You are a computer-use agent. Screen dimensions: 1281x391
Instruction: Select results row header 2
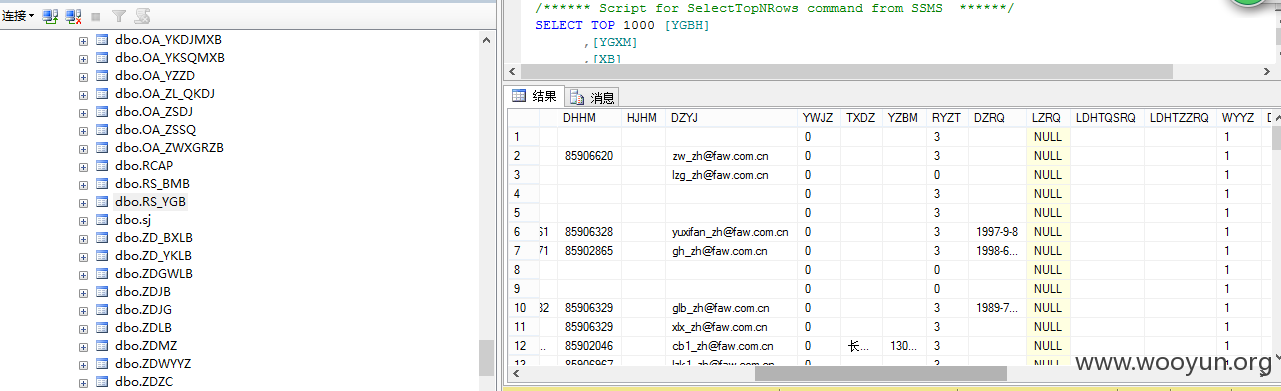pos(523,156)
